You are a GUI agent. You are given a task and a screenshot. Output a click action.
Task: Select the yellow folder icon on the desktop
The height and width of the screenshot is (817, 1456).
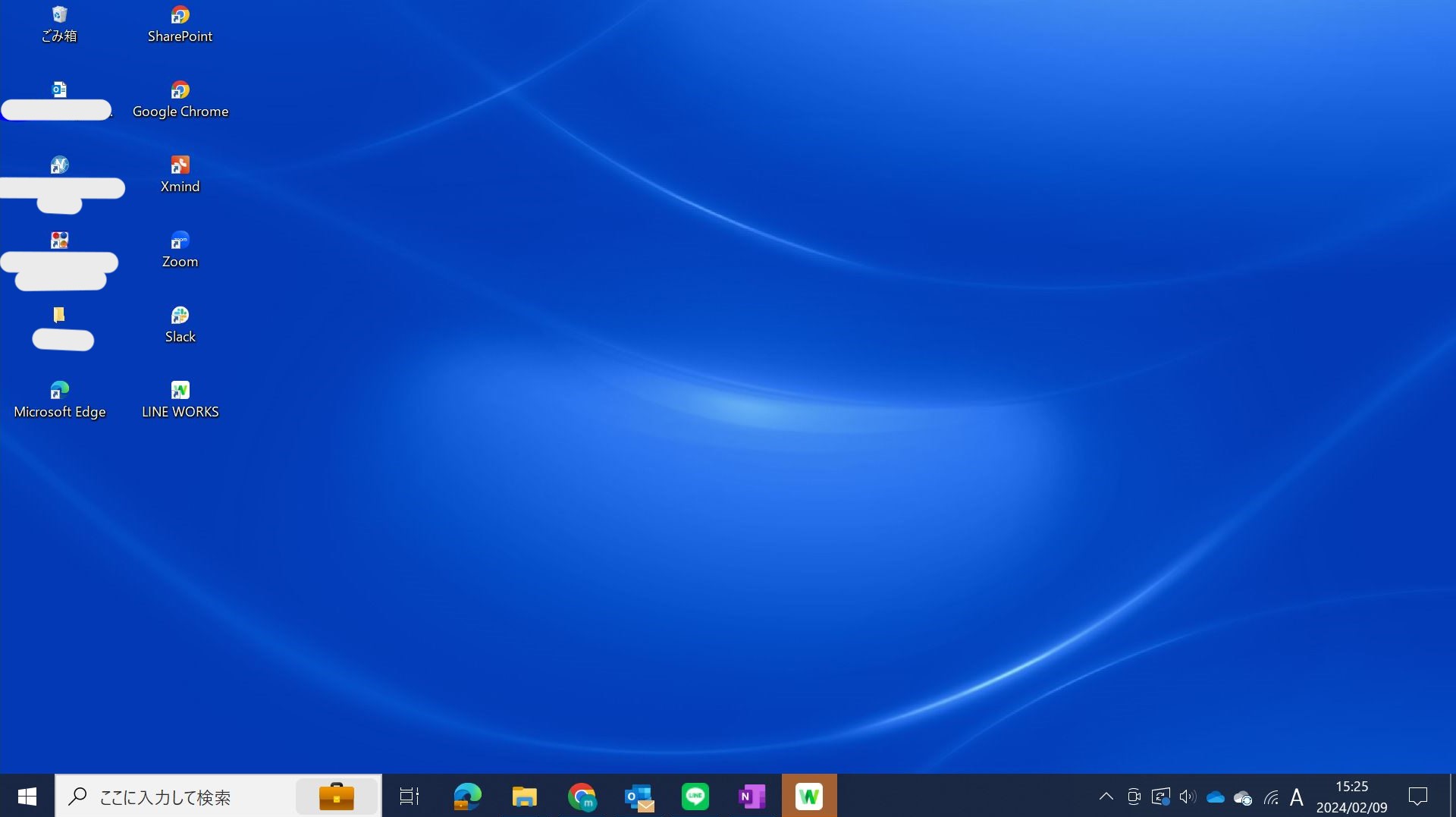pos(59,315)
